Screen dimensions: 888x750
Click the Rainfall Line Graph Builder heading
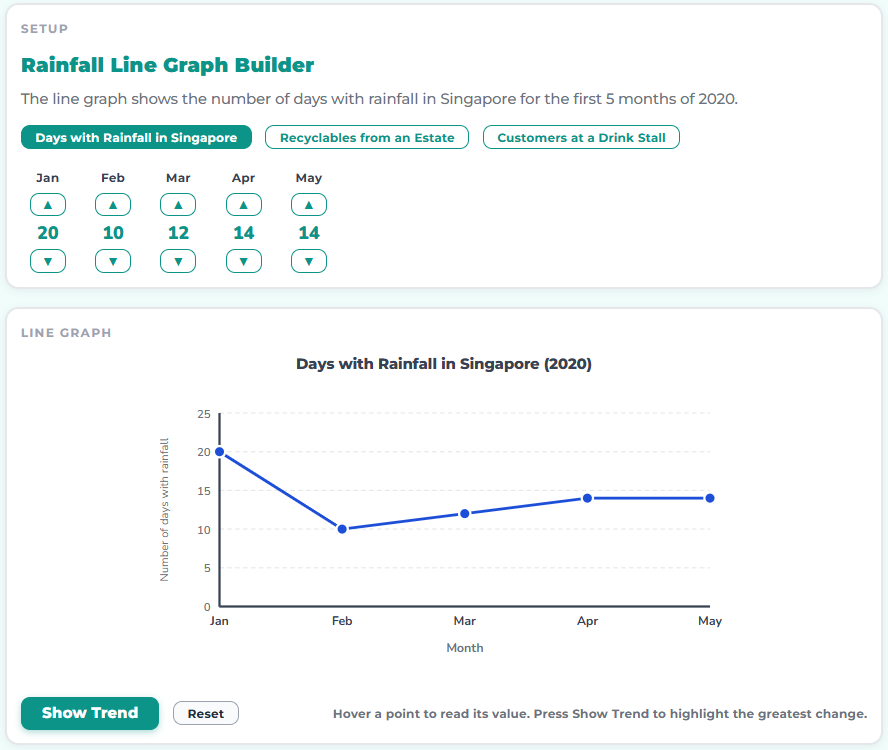point(168,65)
